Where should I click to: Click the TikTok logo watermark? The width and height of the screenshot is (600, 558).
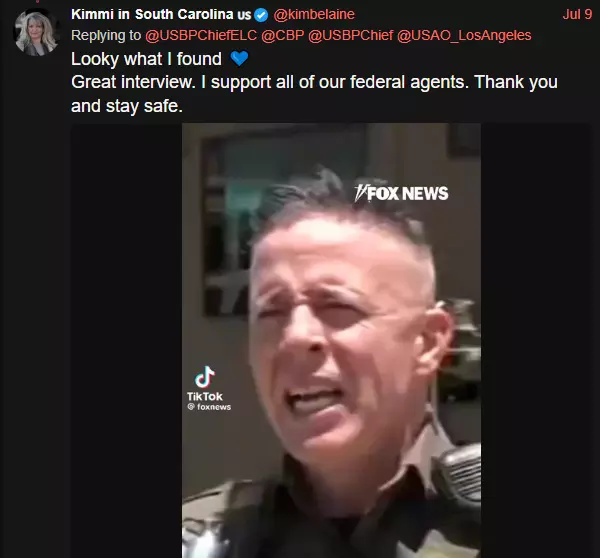(x=205, y=383)
